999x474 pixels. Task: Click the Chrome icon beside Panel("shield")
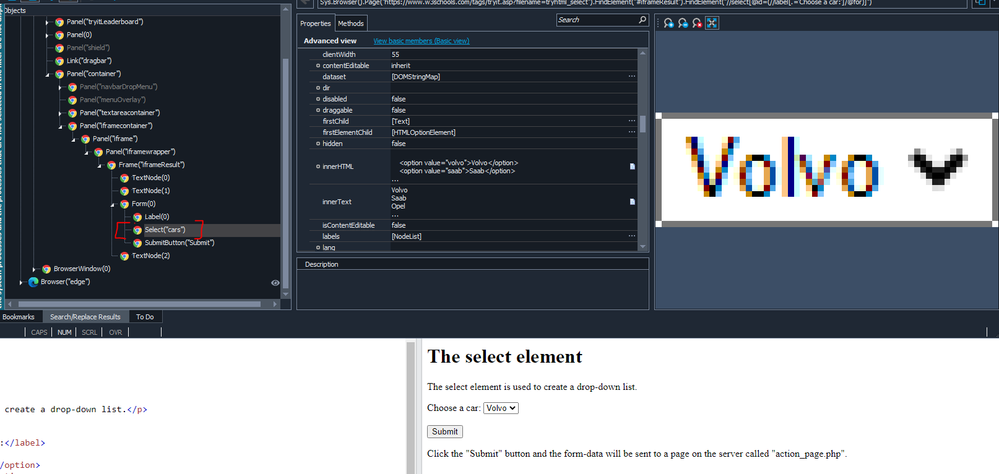coord(59,48)
